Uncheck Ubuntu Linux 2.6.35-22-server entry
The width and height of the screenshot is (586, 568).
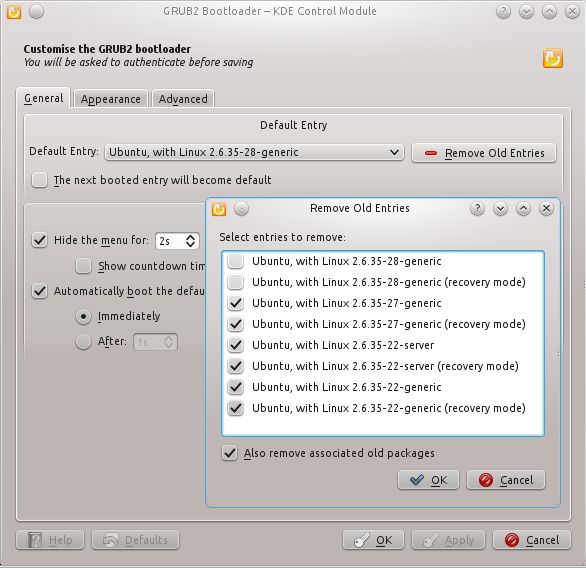[235, 345]
